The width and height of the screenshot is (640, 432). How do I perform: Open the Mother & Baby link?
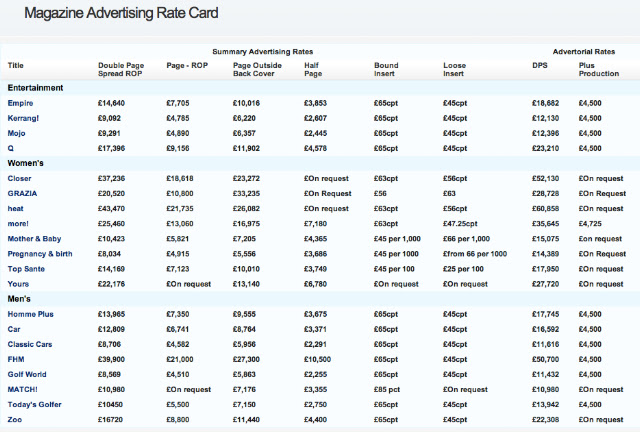[x=34, y=239]
